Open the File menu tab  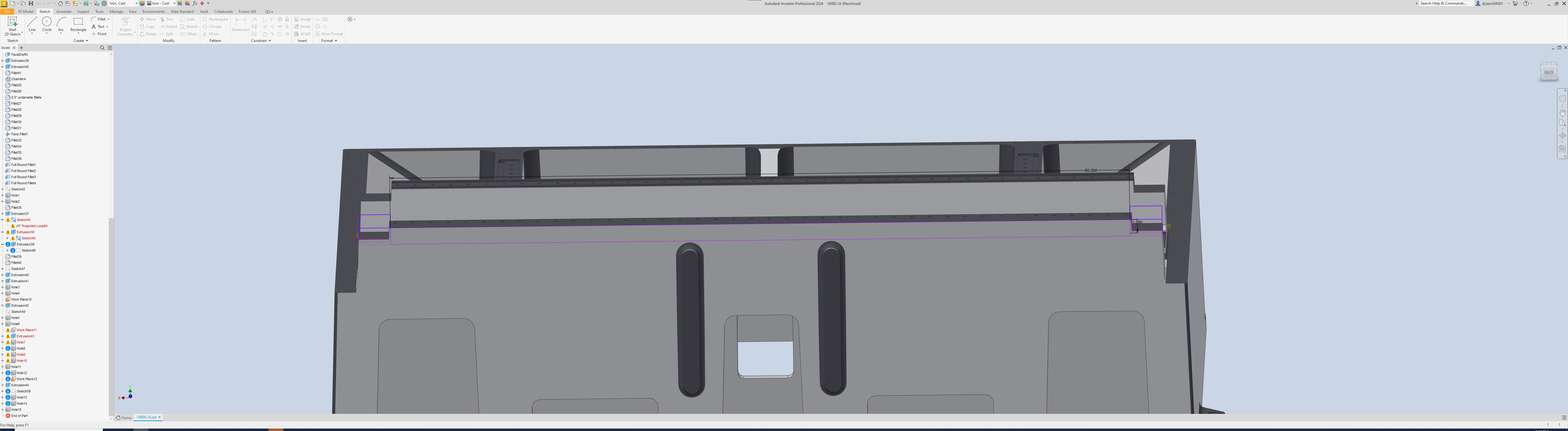coord(7,12)
